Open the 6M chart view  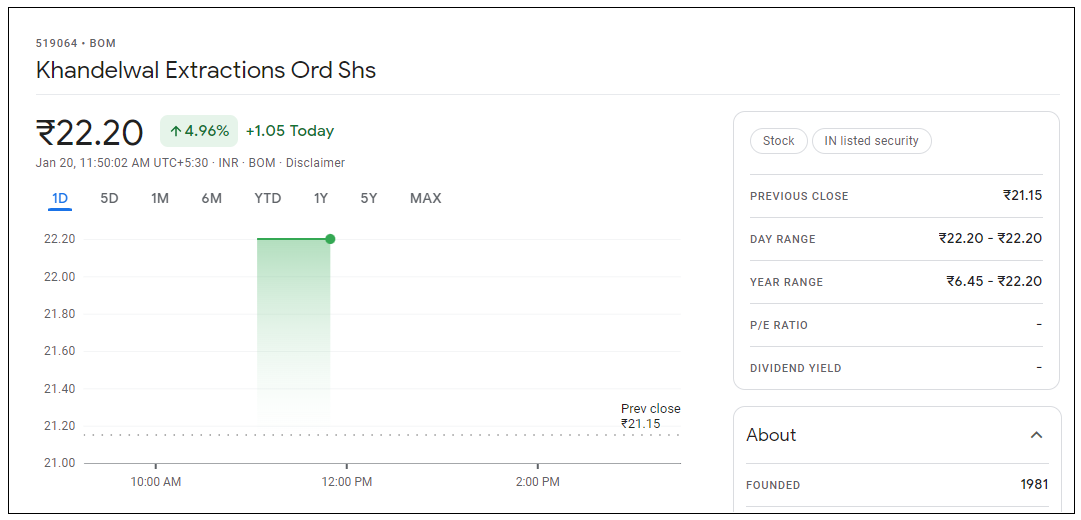click(211, 198)
